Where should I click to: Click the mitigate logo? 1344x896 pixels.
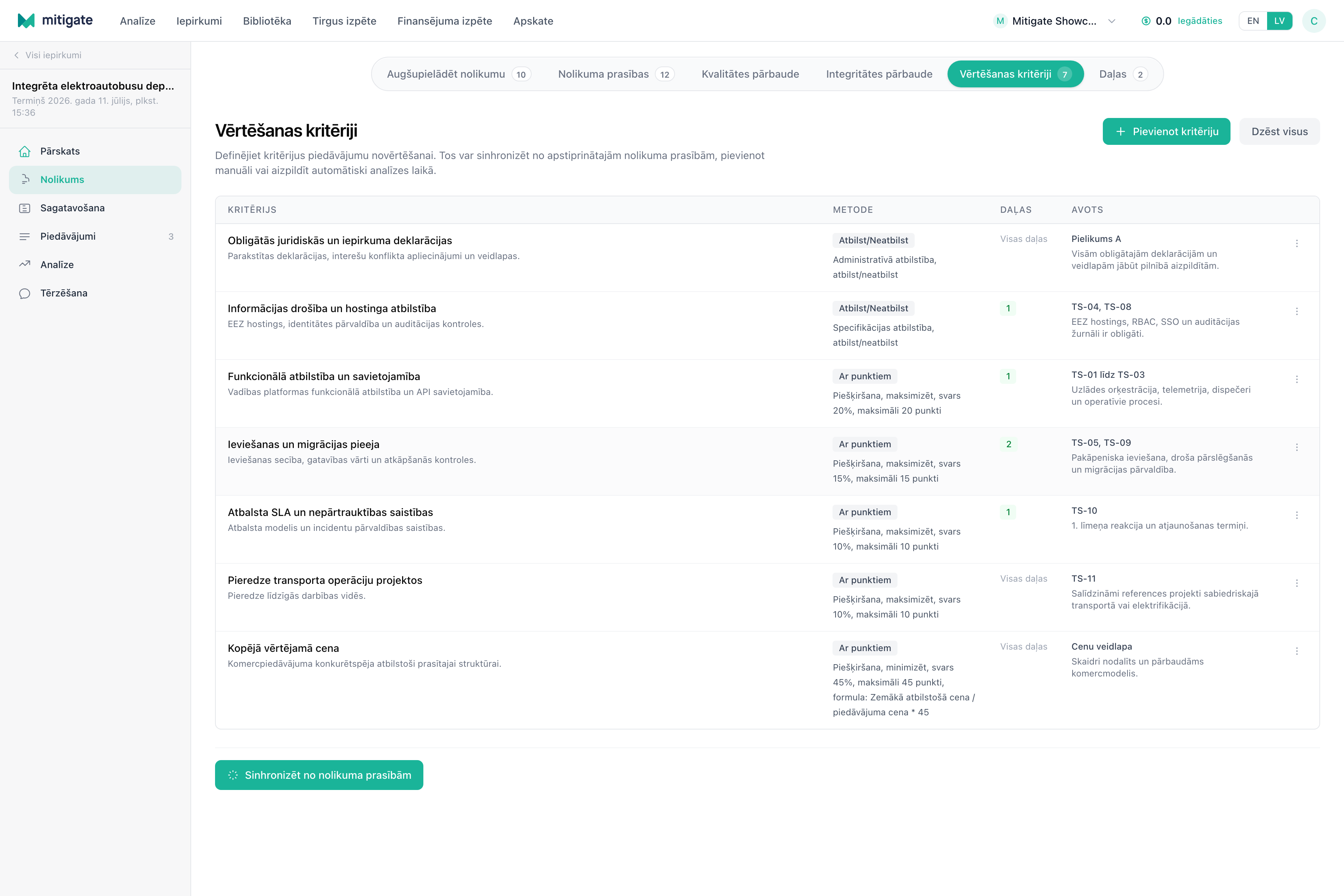(x=55, y=21)
